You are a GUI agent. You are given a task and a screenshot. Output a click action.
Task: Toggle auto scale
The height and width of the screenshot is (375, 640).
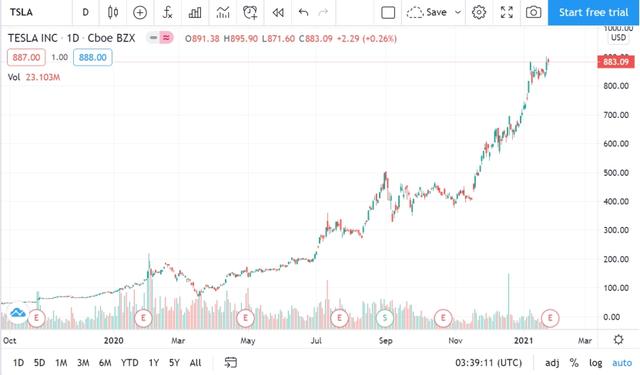pyautogui.click(x=622, y=363)
